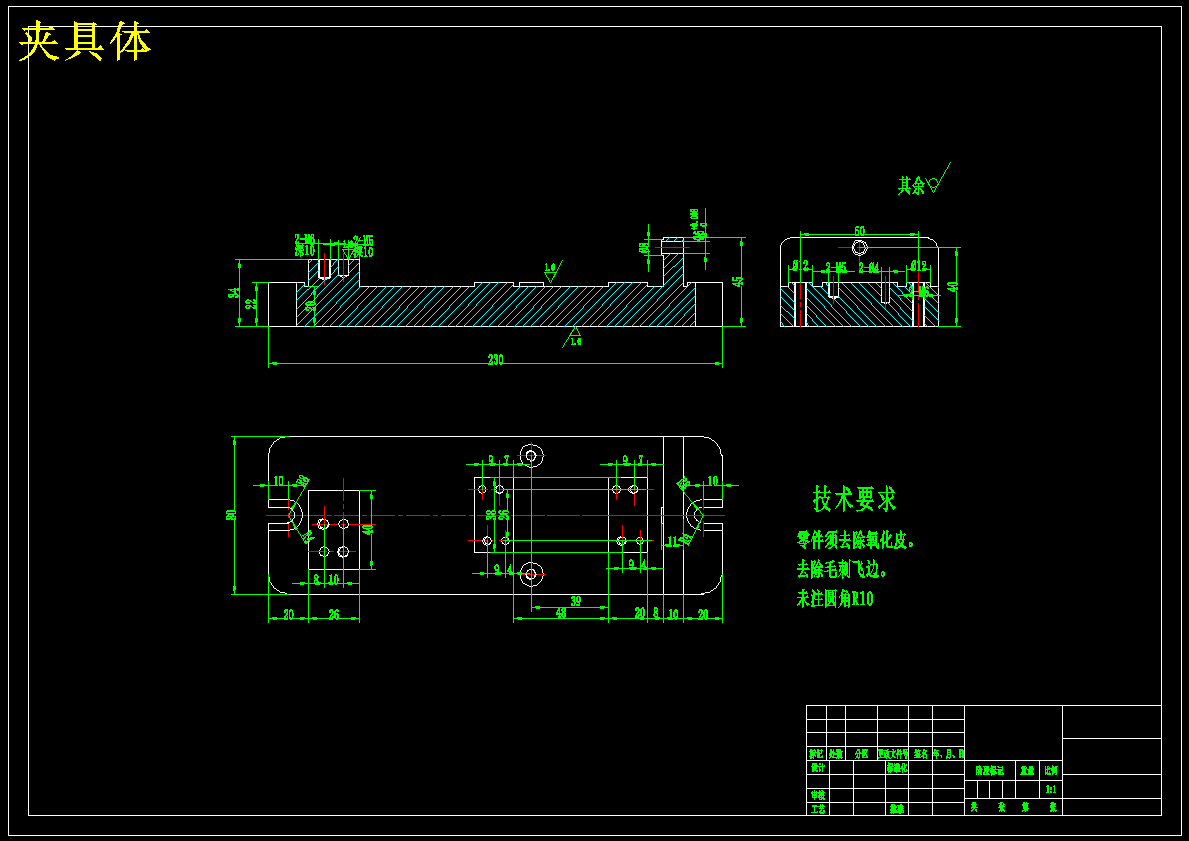Select the "技术要求" heading text
1189x841 pixels.
(x=855, y=499)
